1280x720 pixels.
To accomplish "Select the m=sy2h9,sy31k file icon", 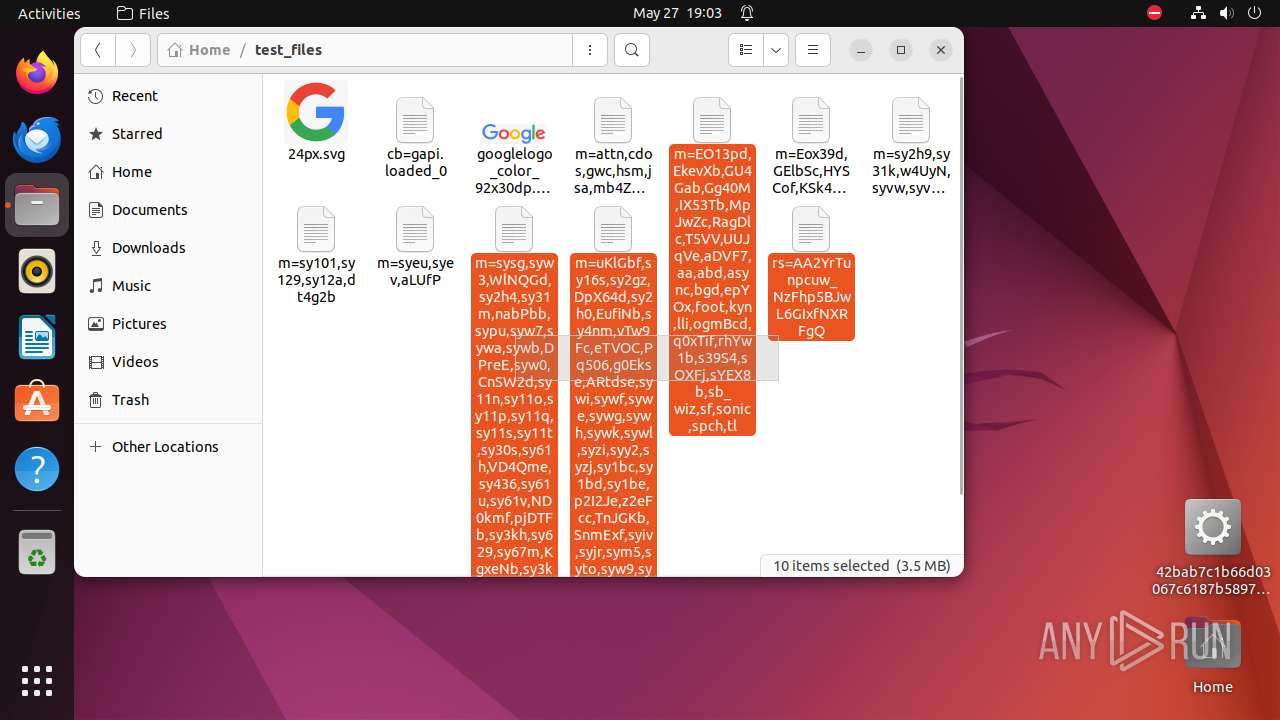I will tap(910, 121).
